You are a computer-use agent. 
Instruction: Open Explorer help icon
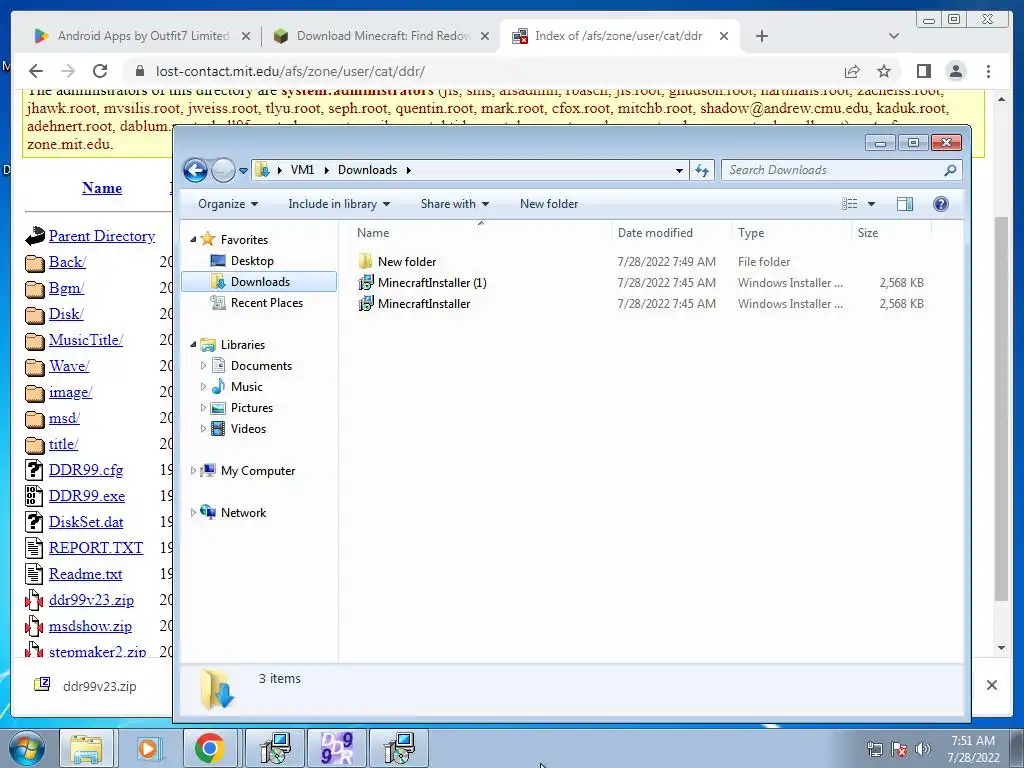coord(940,204)
